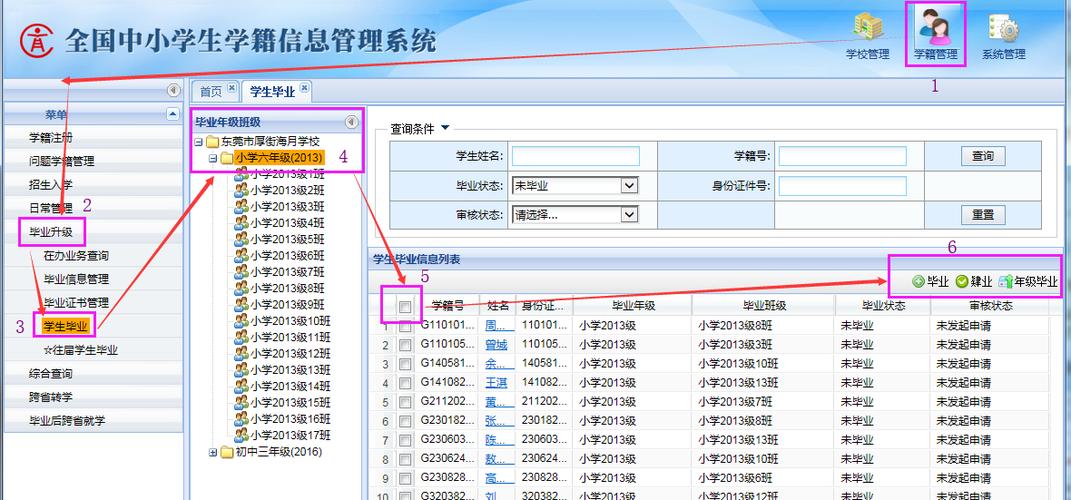
Task: Open the 学校管理 module icon
Action: [x=867, y=28]
